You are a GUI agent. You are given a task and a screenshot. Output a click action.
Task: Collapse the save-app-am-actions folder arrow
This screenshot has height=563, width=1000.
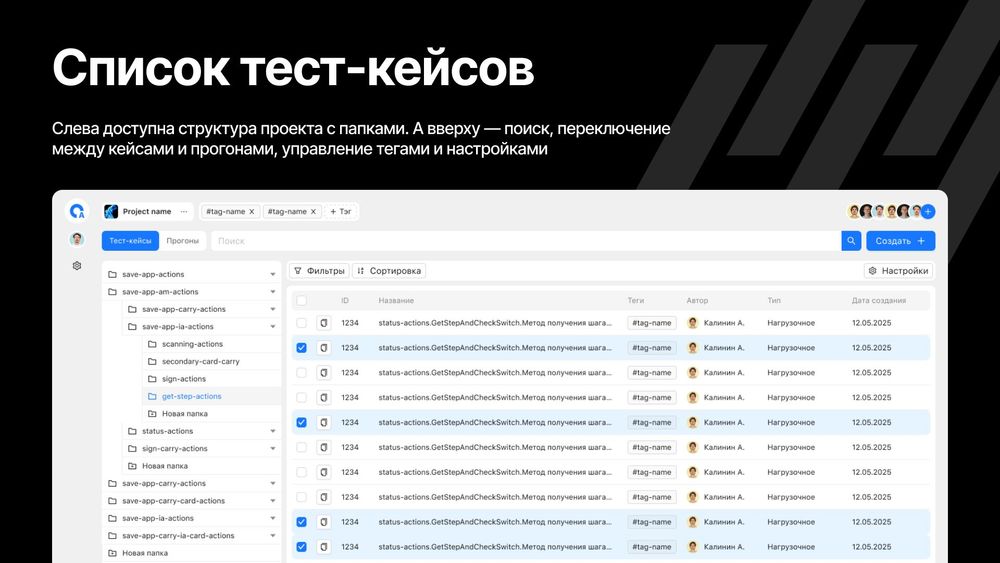click(x=273, y=292)
